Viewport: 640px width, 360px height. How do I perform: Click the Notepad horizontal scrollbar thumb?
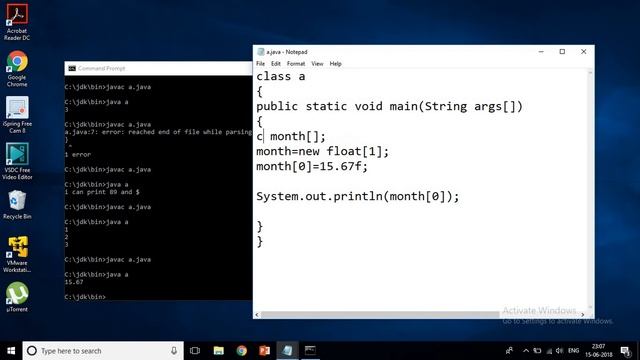[x=380, y=315]
